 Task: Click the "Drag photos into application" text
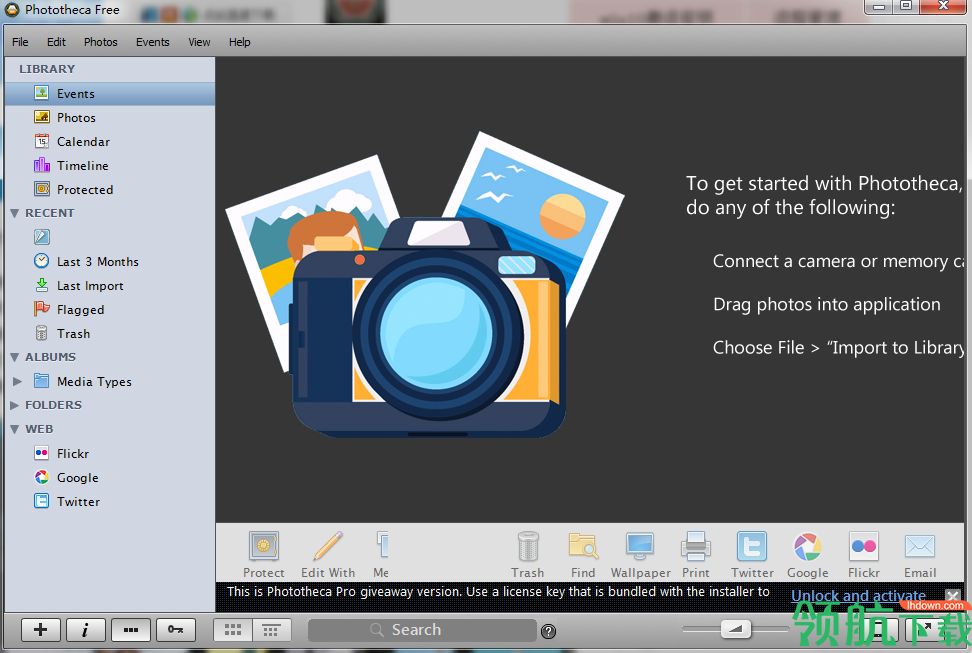(x=826, y=304)
